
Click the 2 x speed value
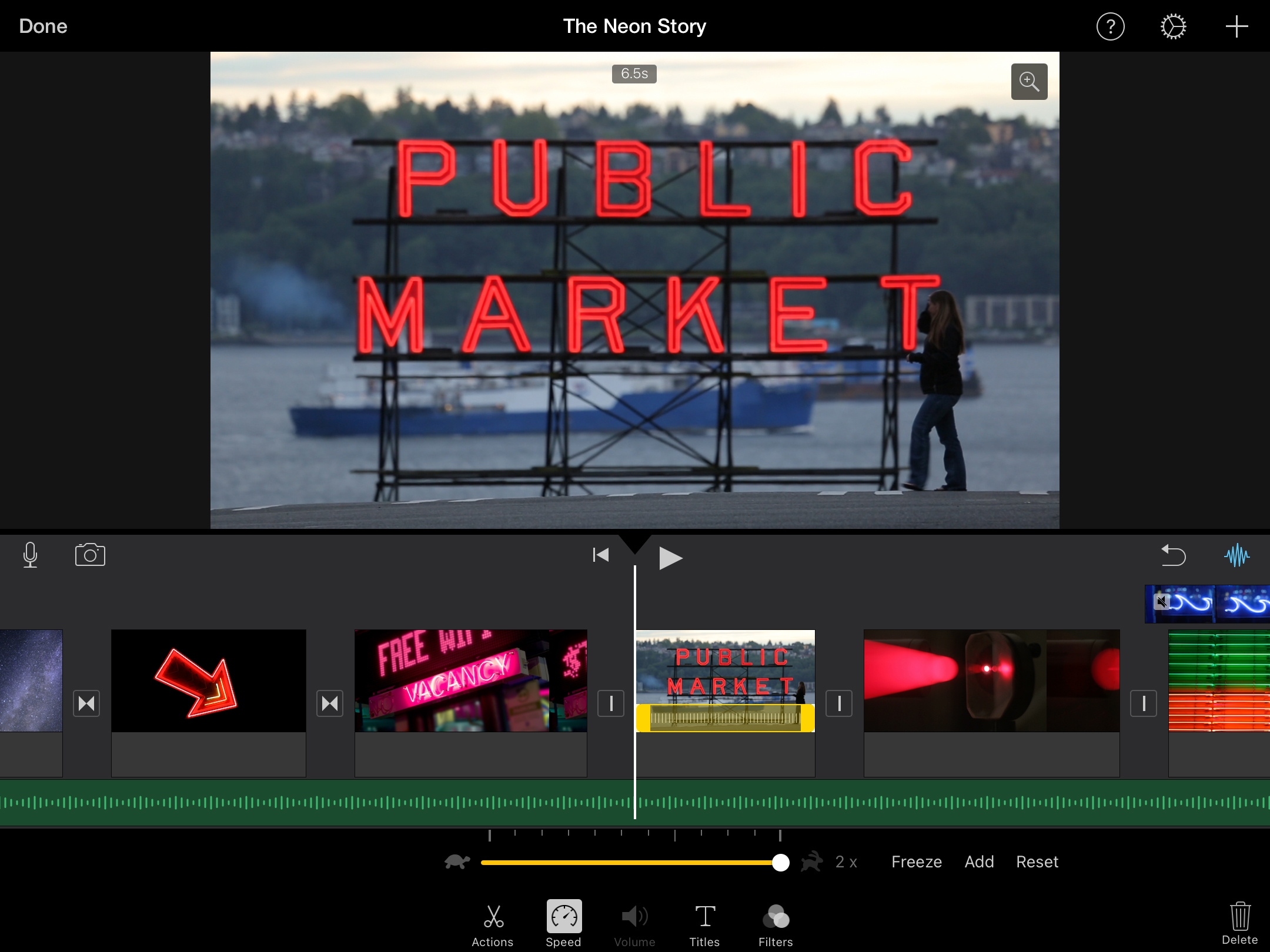coord(846,862)
